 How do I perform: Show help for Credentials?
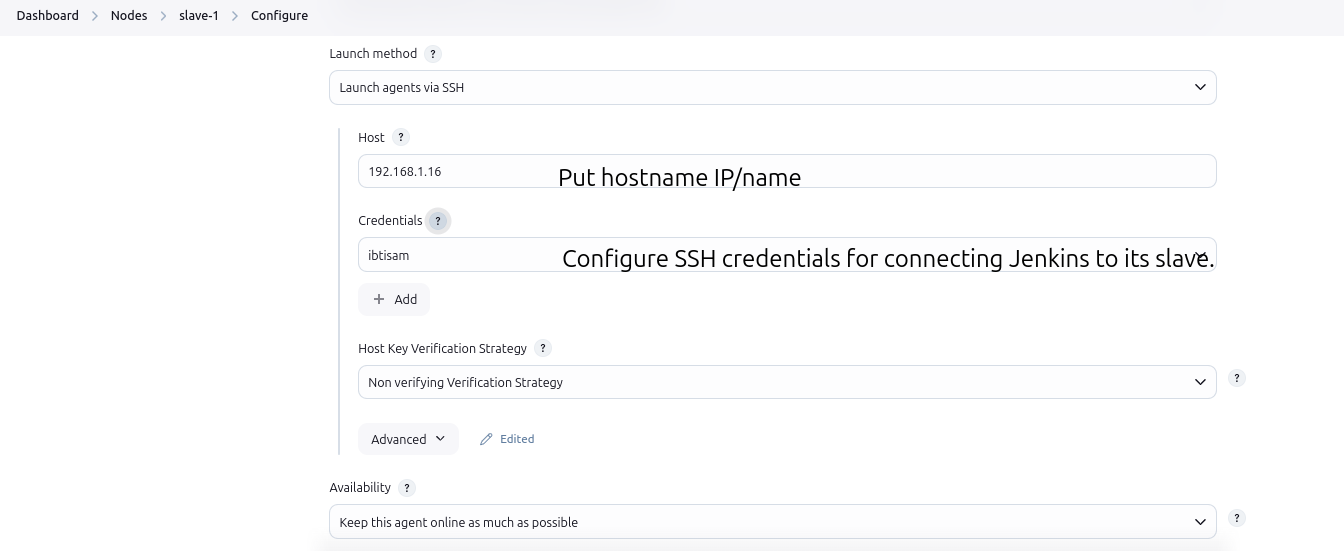437,221
